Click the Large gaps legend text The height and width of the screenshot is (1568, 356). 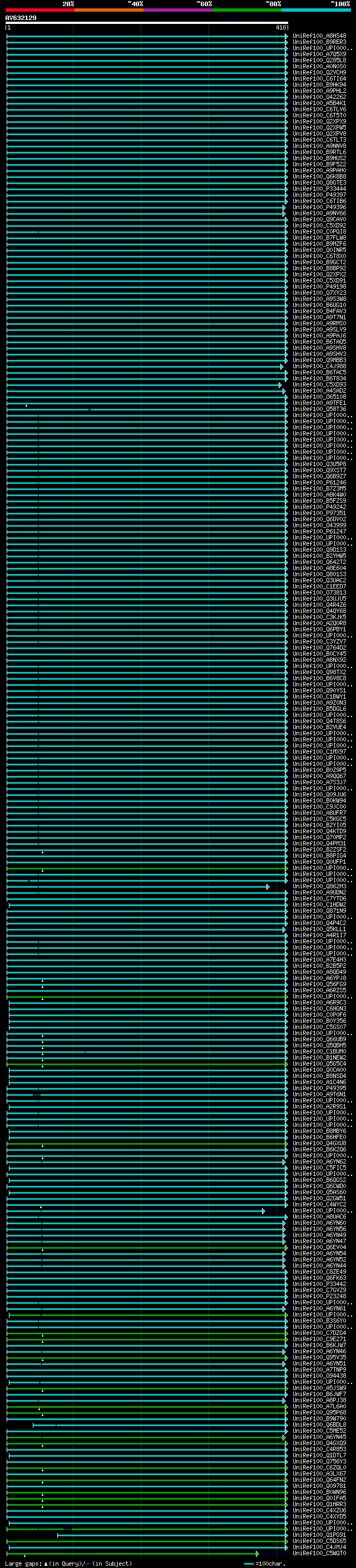(69, 1563)
